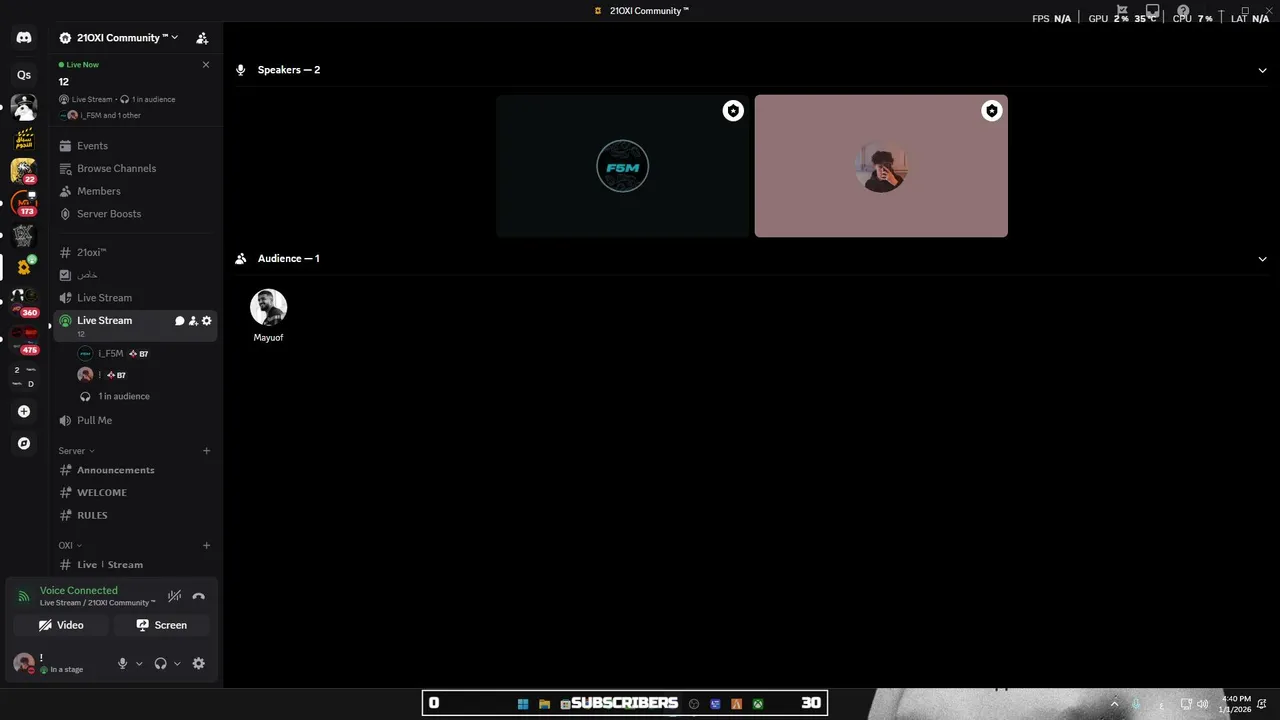Open taskbar clock showing 4:40 PM
The image size is (1280, 720).
tap(1236, 704)
